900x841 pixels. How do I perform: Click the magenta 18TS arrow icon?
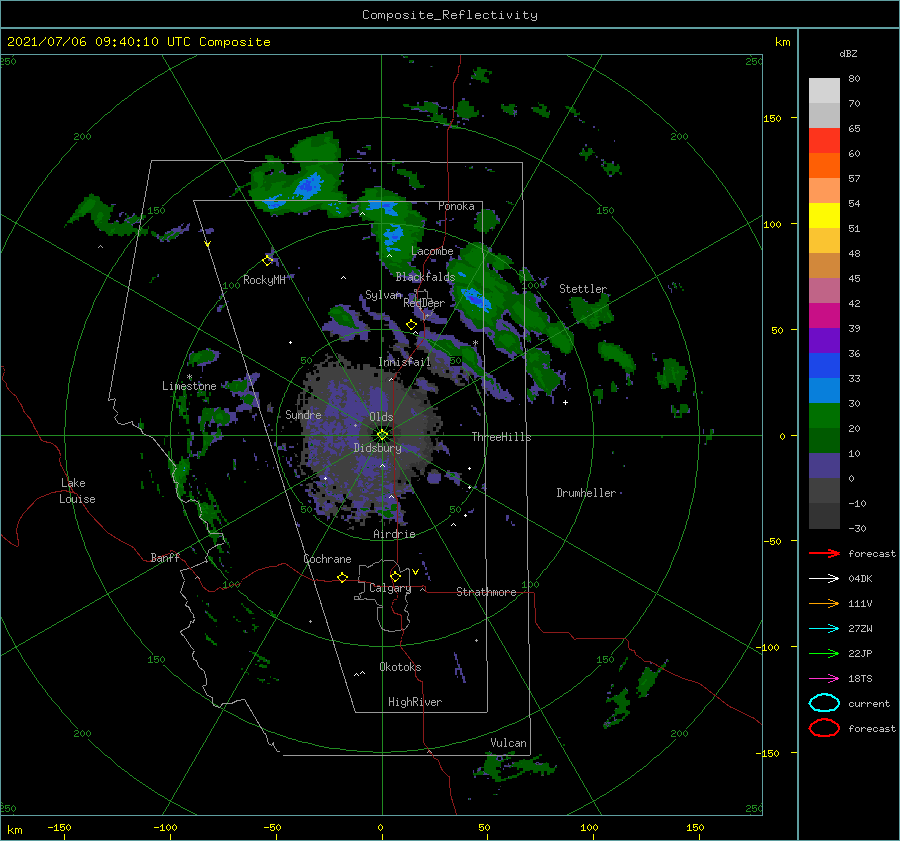(824, 679)
